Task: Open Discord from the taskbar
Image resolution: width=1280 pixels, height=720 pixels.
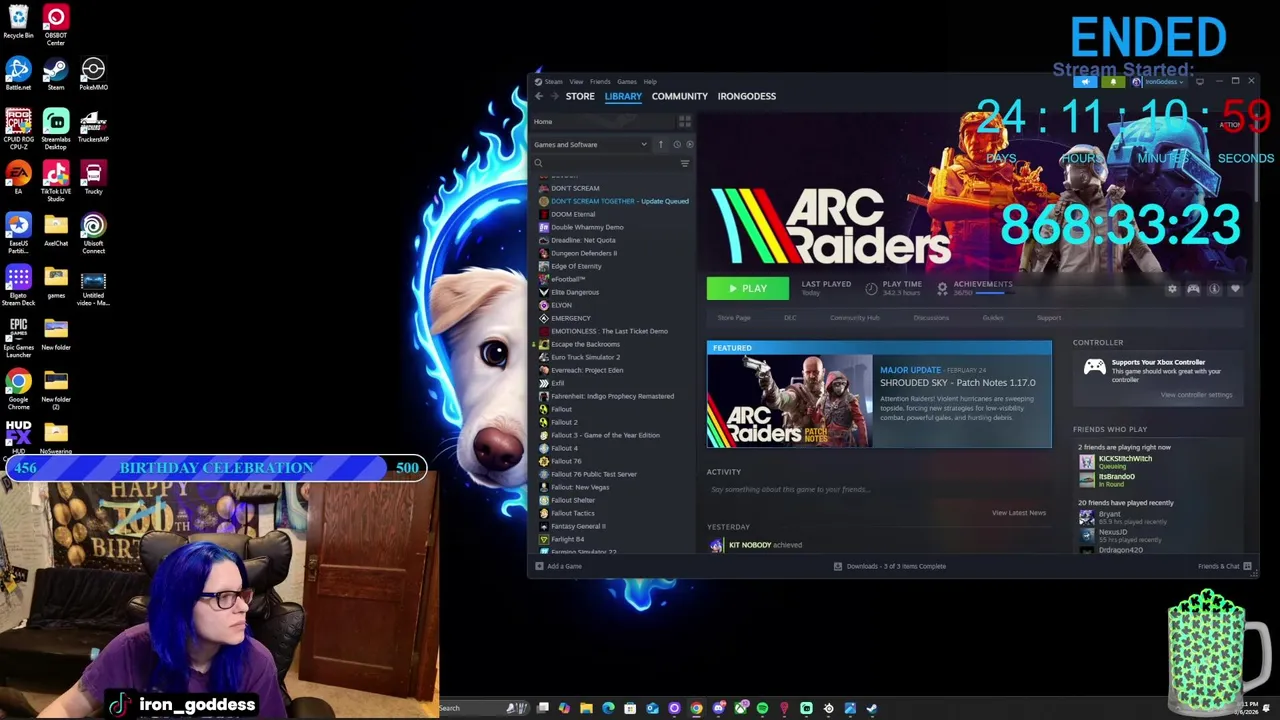Action: 718,708
